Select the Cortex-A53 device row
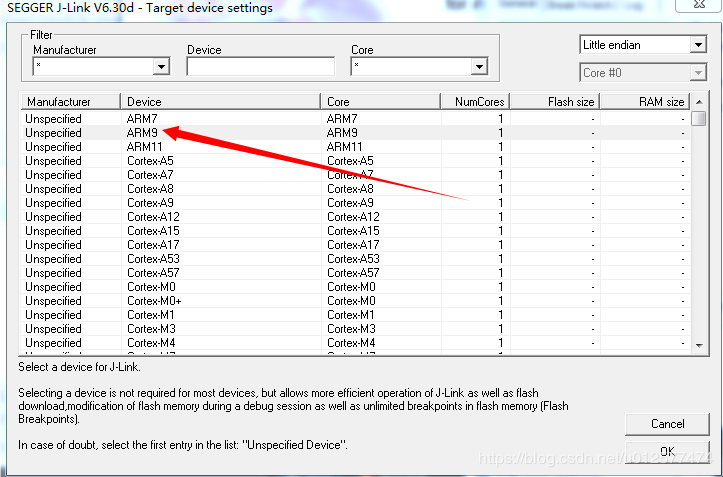 pyautogui.click(x=355, y=259)
